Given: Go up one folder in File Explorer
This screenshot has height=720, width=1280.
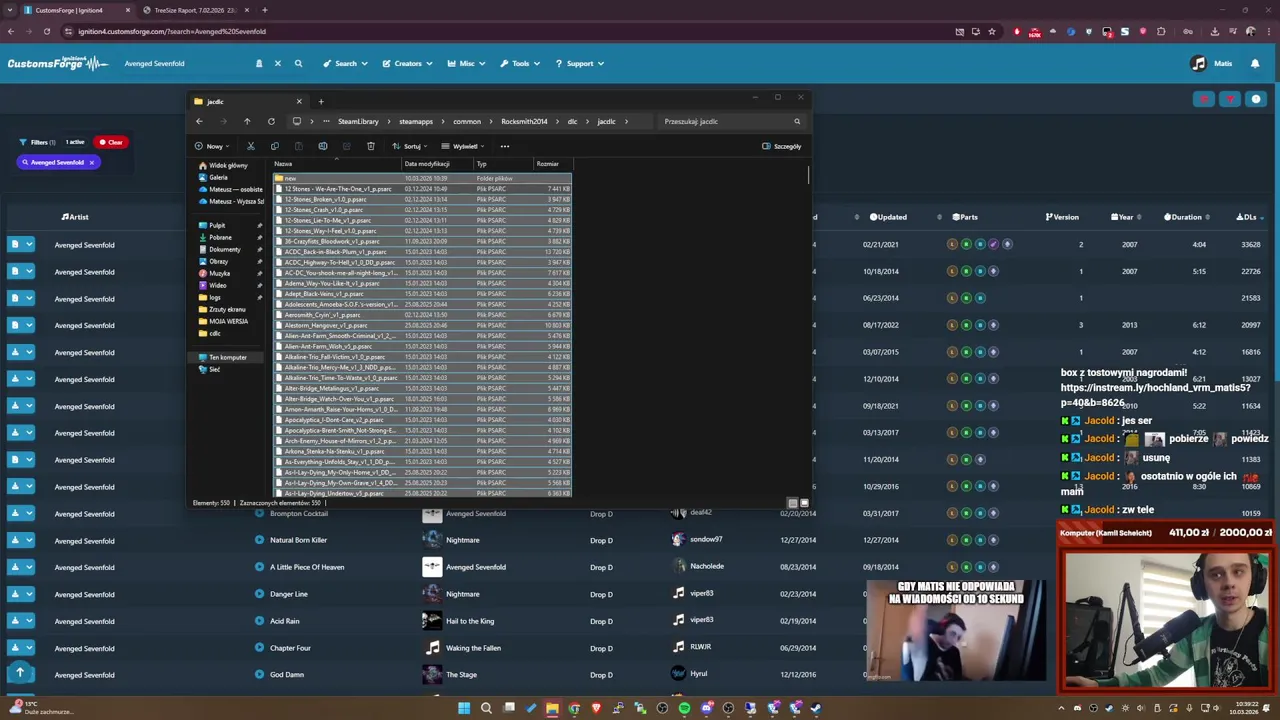Looking at the screenshot, I should pos(247,121).
